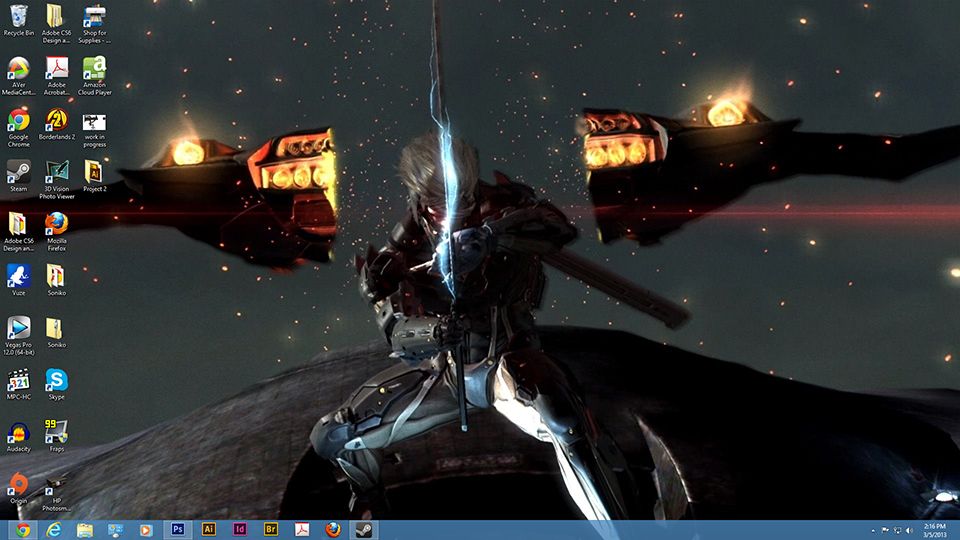960x540 pixels.
Task: Open Soniko folder beside Vegas Pro
Action: pyautogui.click(x=56, y=332)
